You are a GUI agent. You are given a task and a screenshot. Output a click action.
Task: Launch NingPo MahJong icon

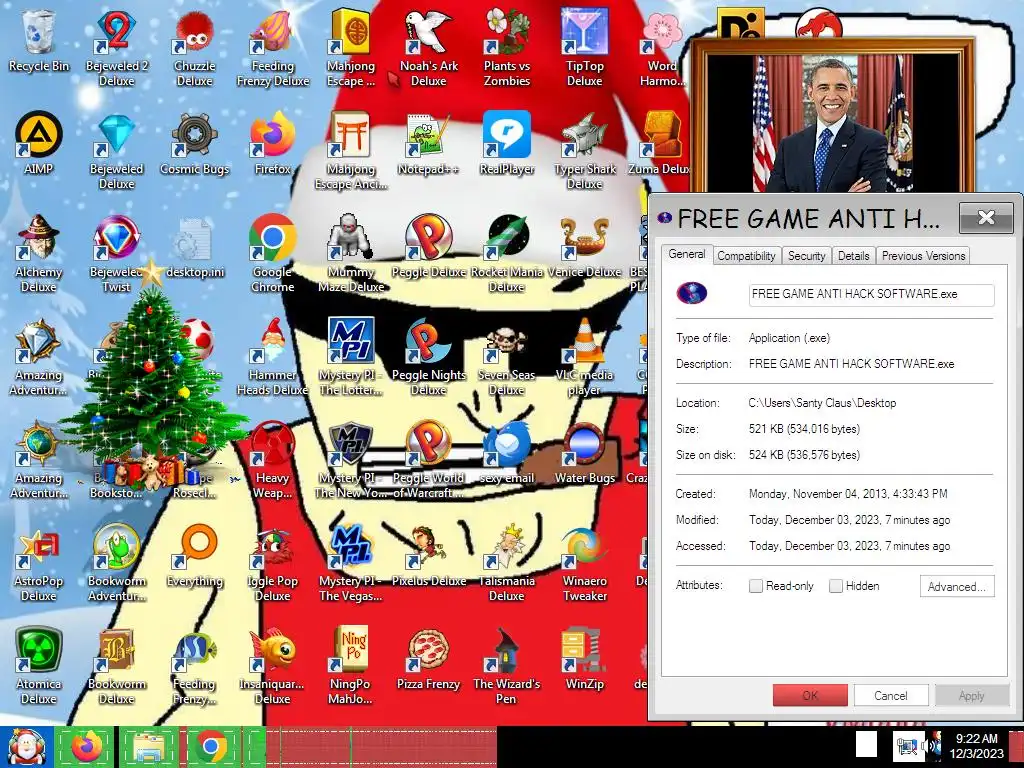(351, 666)
